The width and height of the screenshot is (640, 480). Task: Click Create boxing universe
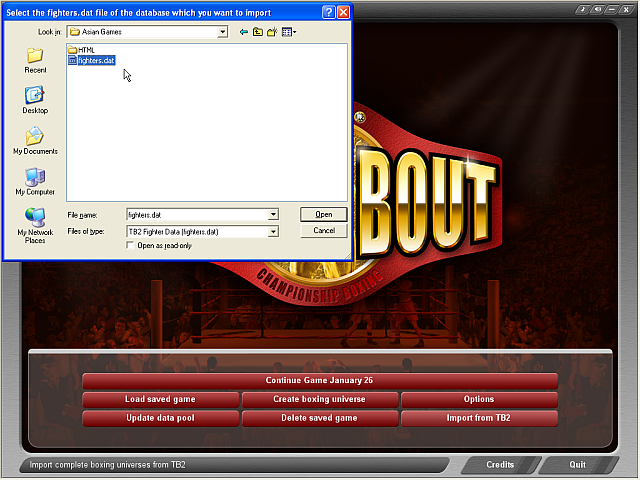coord(320,400)
